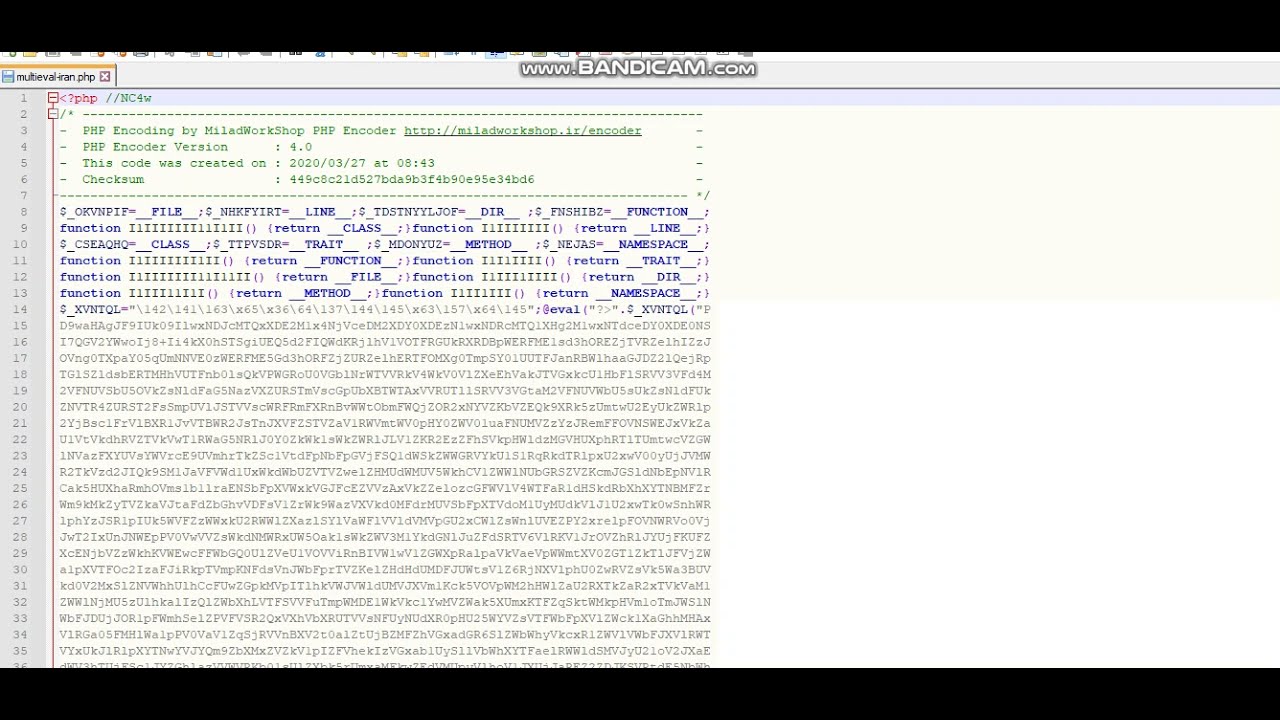The image size is (1280, 720).
Task: Close the multieval-iran.php tab
Action: click(x=105, y=77)
